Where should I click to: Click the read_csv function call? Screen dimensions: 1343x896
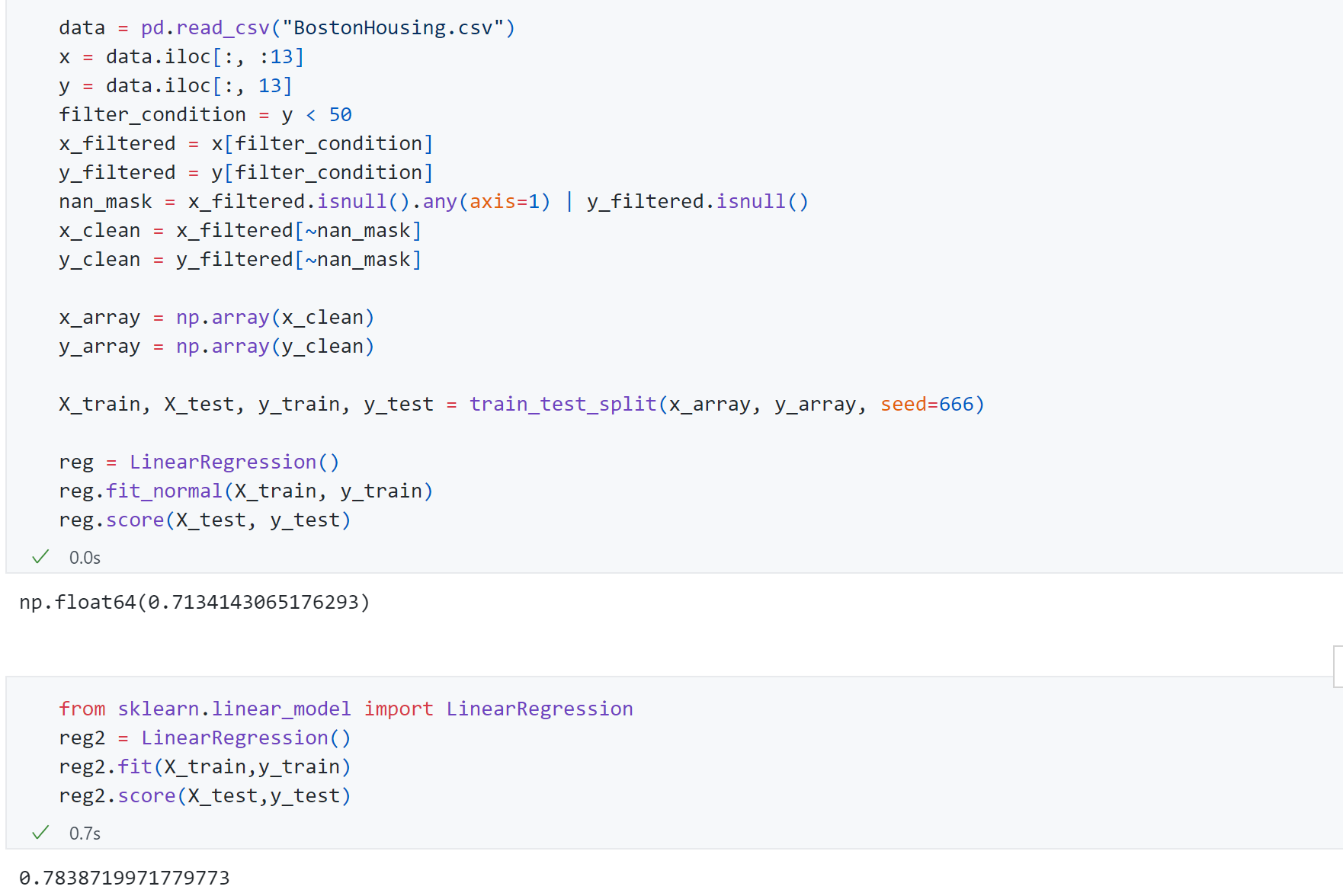coord(223,28)
